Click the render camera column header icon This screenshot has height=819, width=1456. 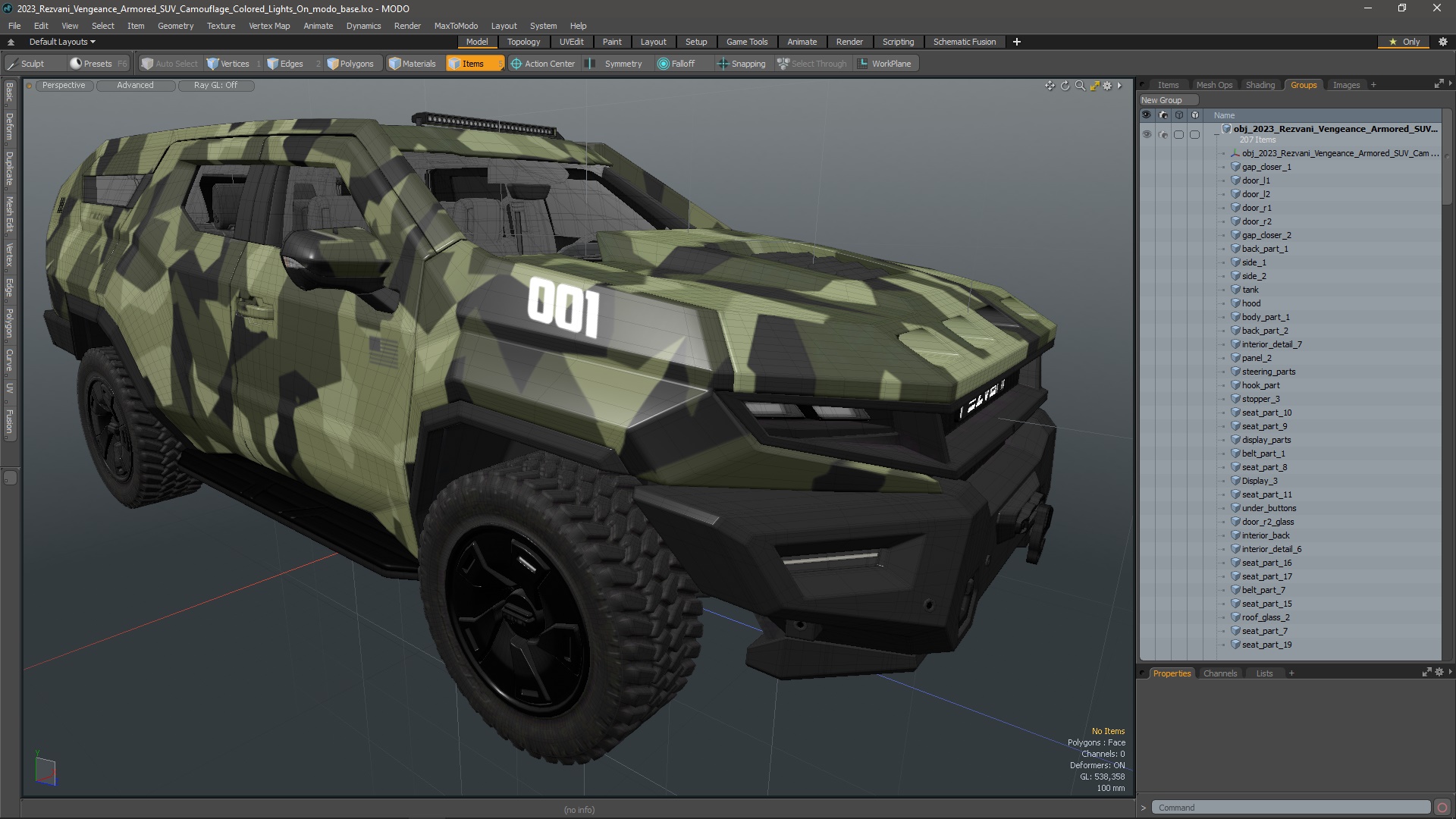1163,115
